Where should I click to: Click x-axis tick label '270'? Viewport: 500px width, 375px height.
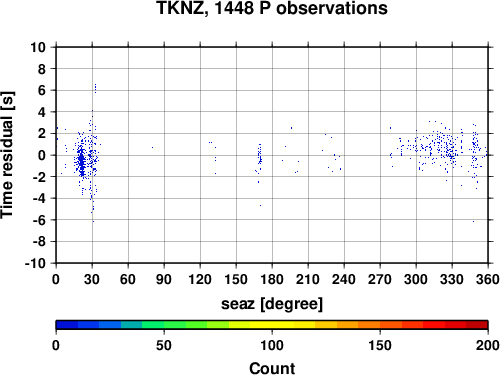380,279
